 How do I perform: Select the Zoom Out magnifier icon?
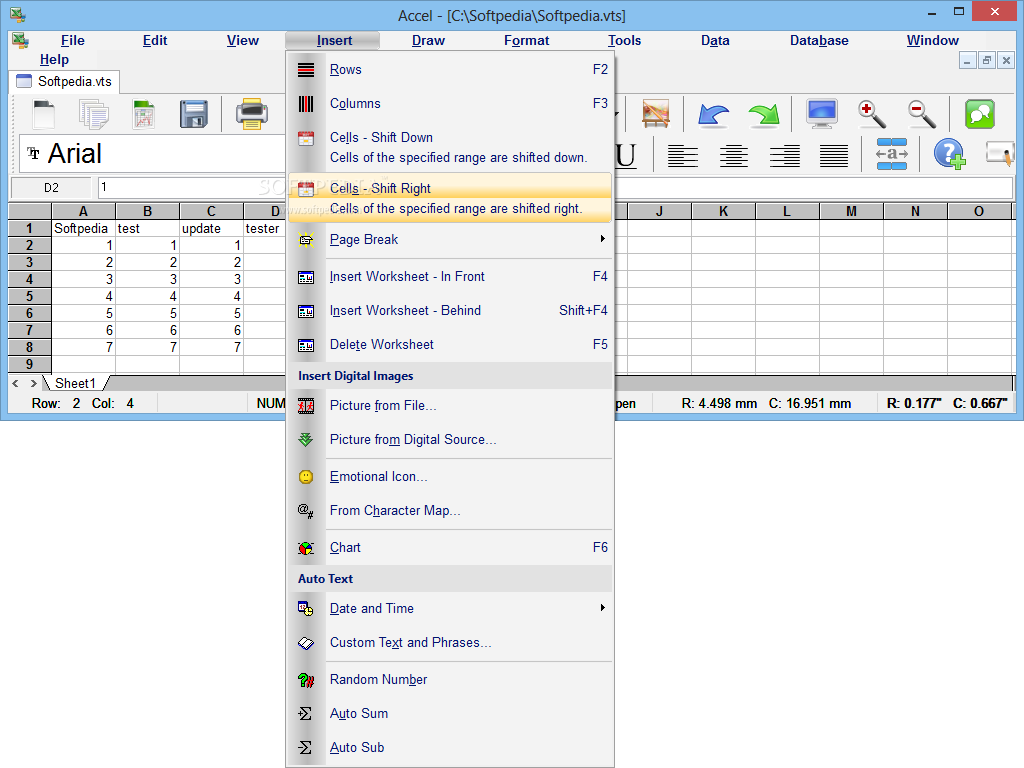point(920,114)
